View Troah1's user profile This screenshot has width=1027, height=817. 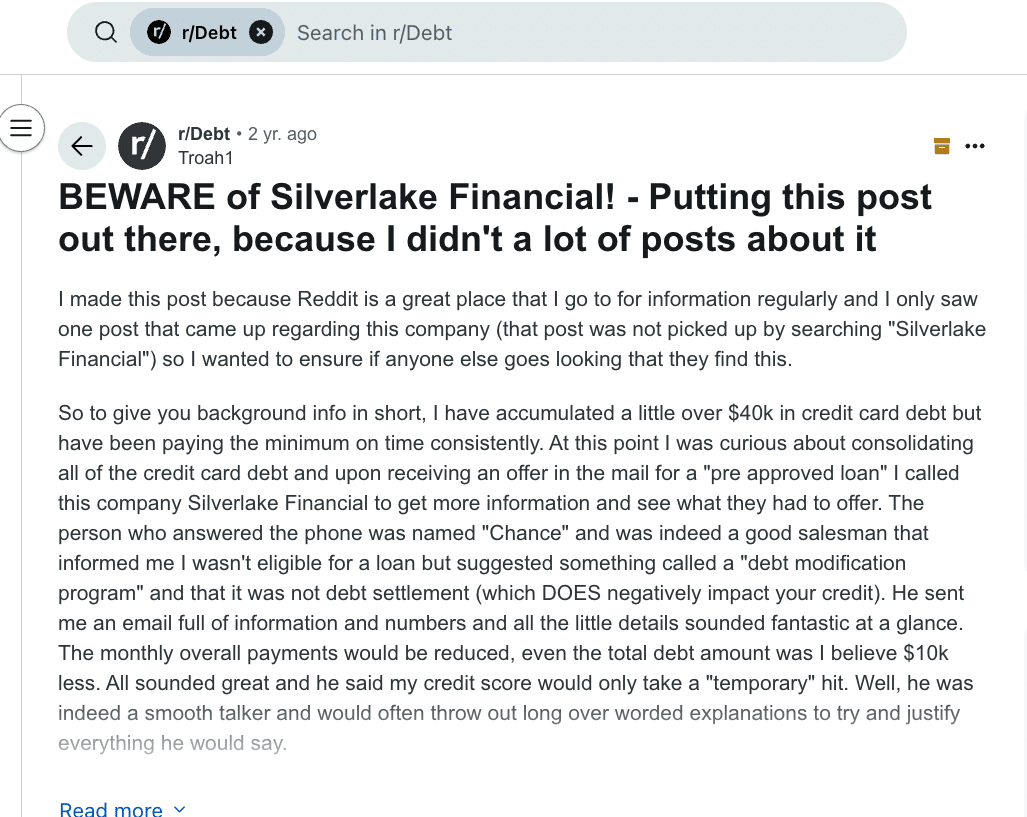[206, 157]
